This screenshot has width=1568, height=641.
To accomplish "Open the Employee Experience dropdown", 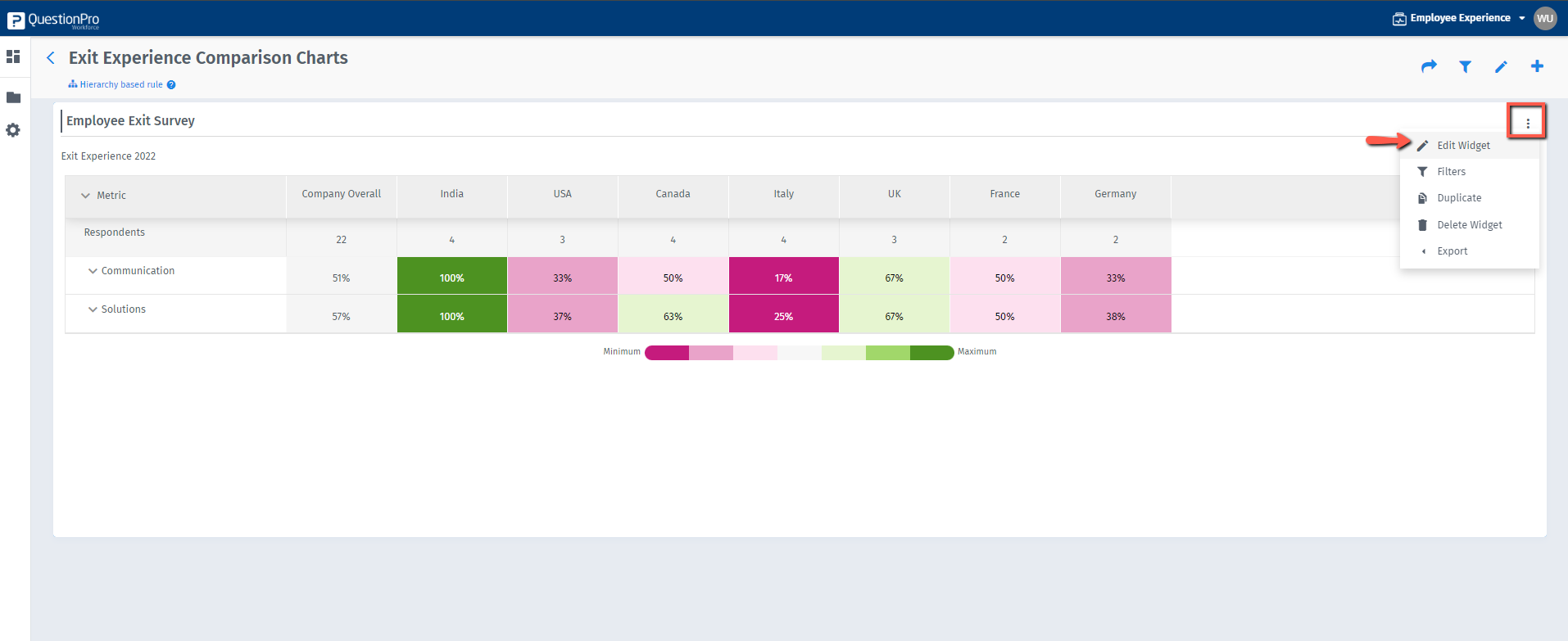I will coord(1522,18).
